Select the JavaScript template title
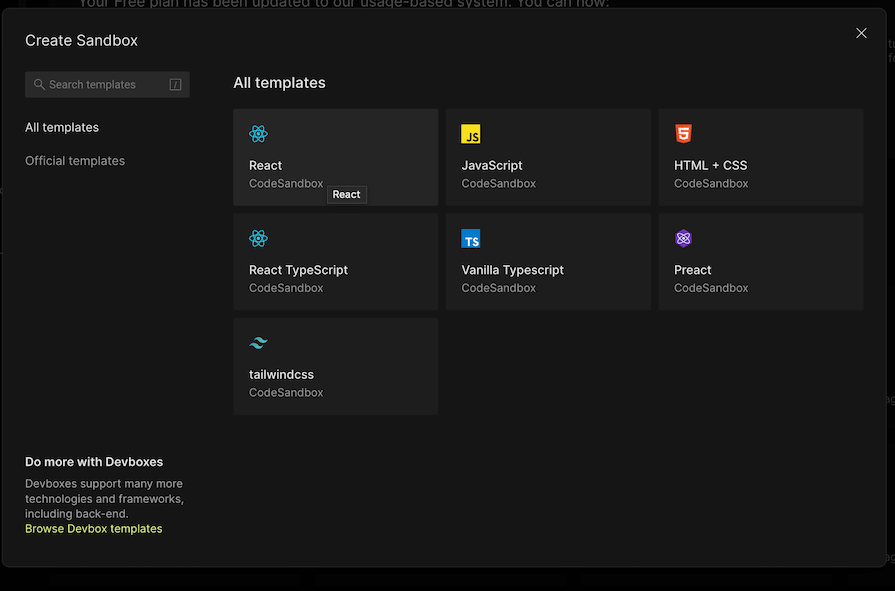The height and width of the screenshot is (591, 895). 491,166
